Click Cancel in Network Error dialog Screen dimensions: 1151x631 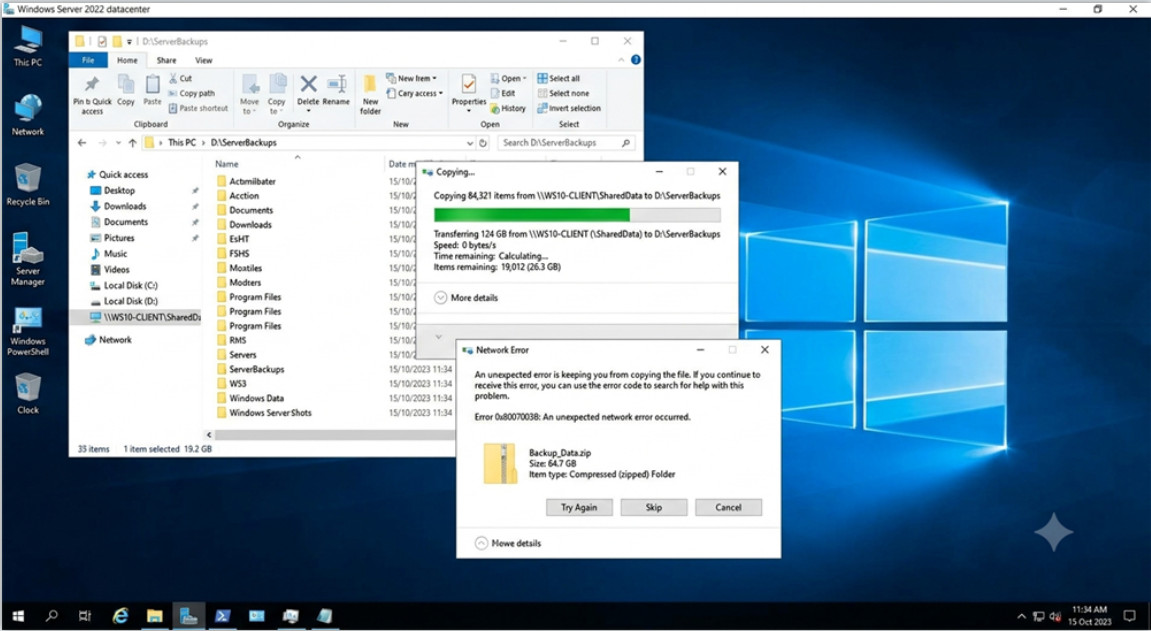728,507
